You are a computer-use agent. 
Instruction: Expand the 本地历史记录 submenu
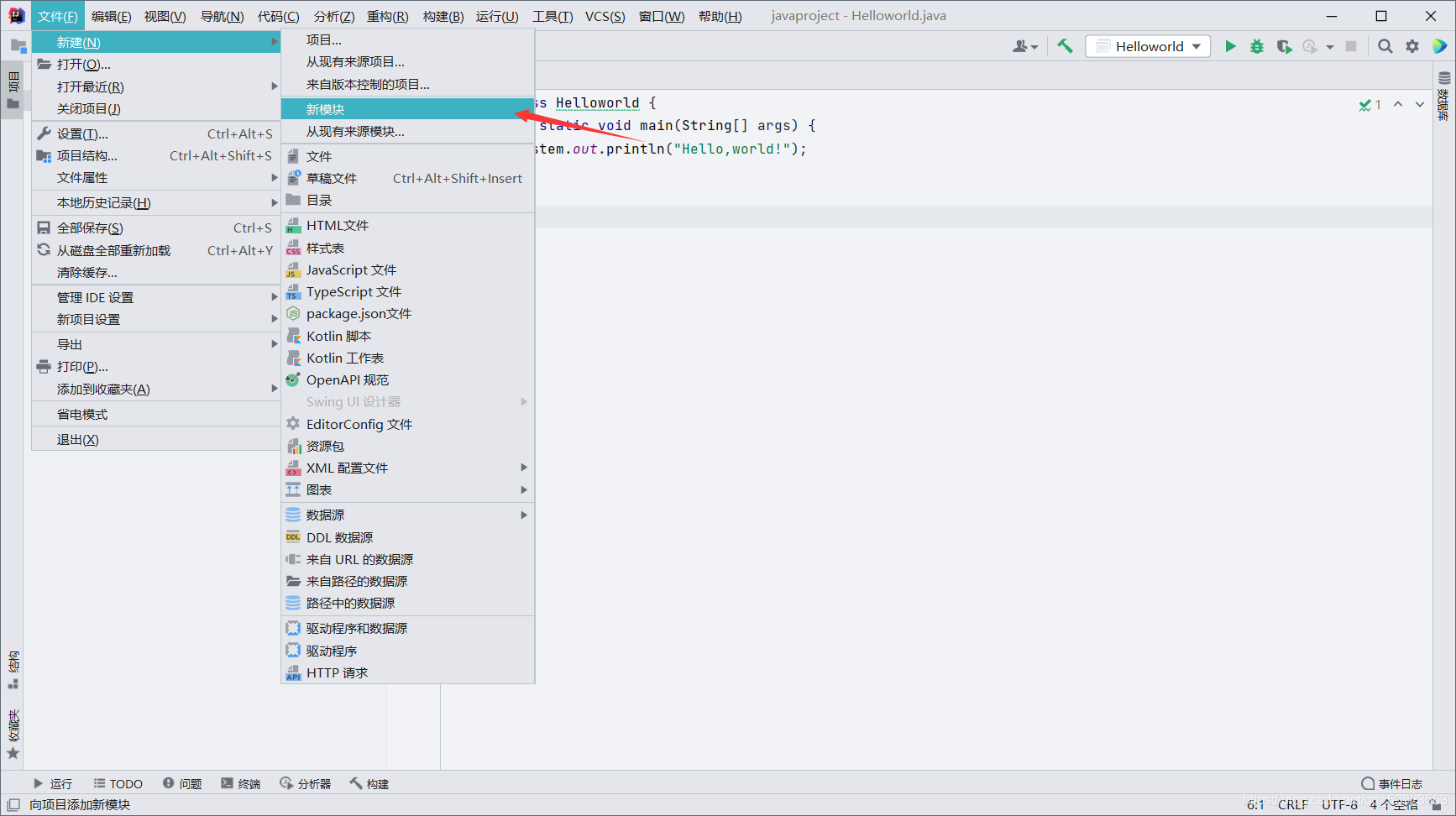coord(156,202)
